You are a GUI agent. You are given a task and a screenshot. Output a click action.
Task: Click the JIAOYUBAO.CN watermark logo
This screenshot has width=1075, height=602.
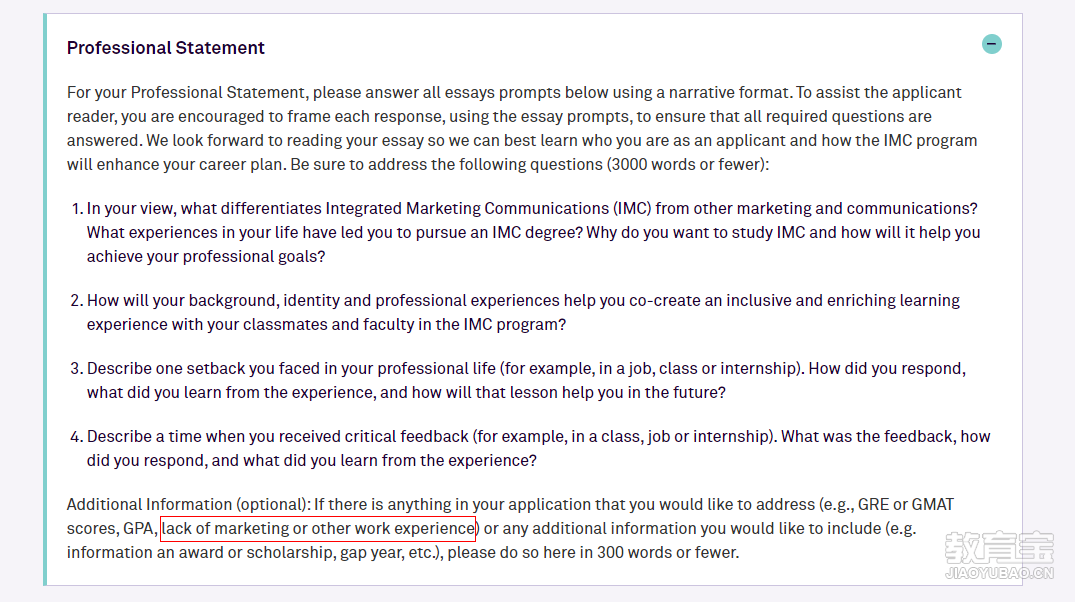pos(999,556)
